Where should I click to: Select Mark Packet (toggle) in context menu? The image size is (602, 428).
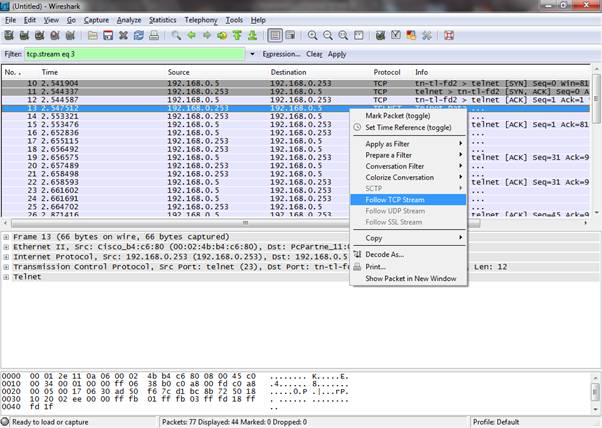[x=396, y=115]
